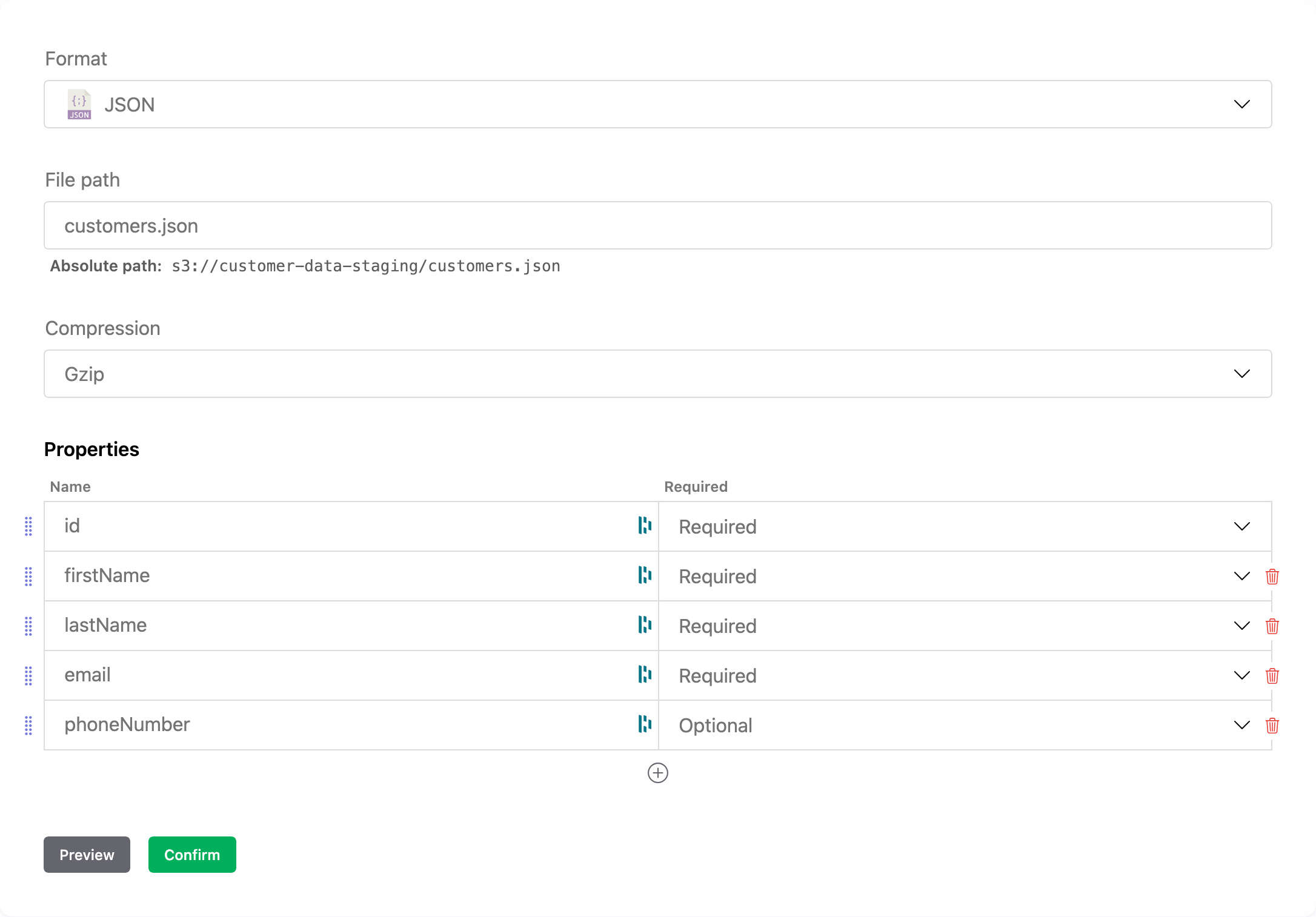Image resolution: width=1316 pixels, height=917 pixels.
Task: Change phoneNumber from Optional via its dropdown
Action: click(1241, 725)
